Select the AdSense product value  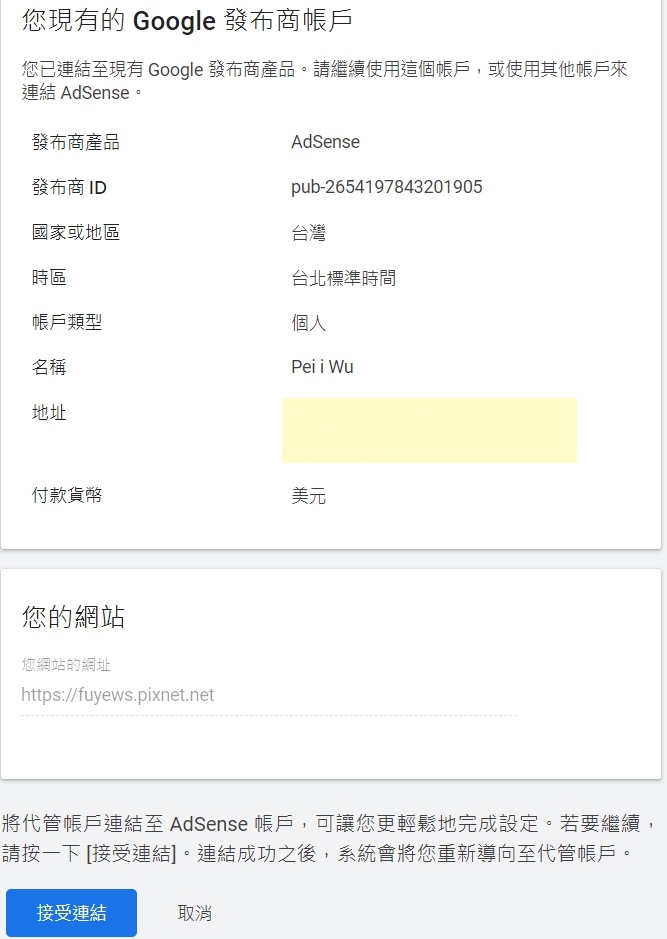point(325,142)
